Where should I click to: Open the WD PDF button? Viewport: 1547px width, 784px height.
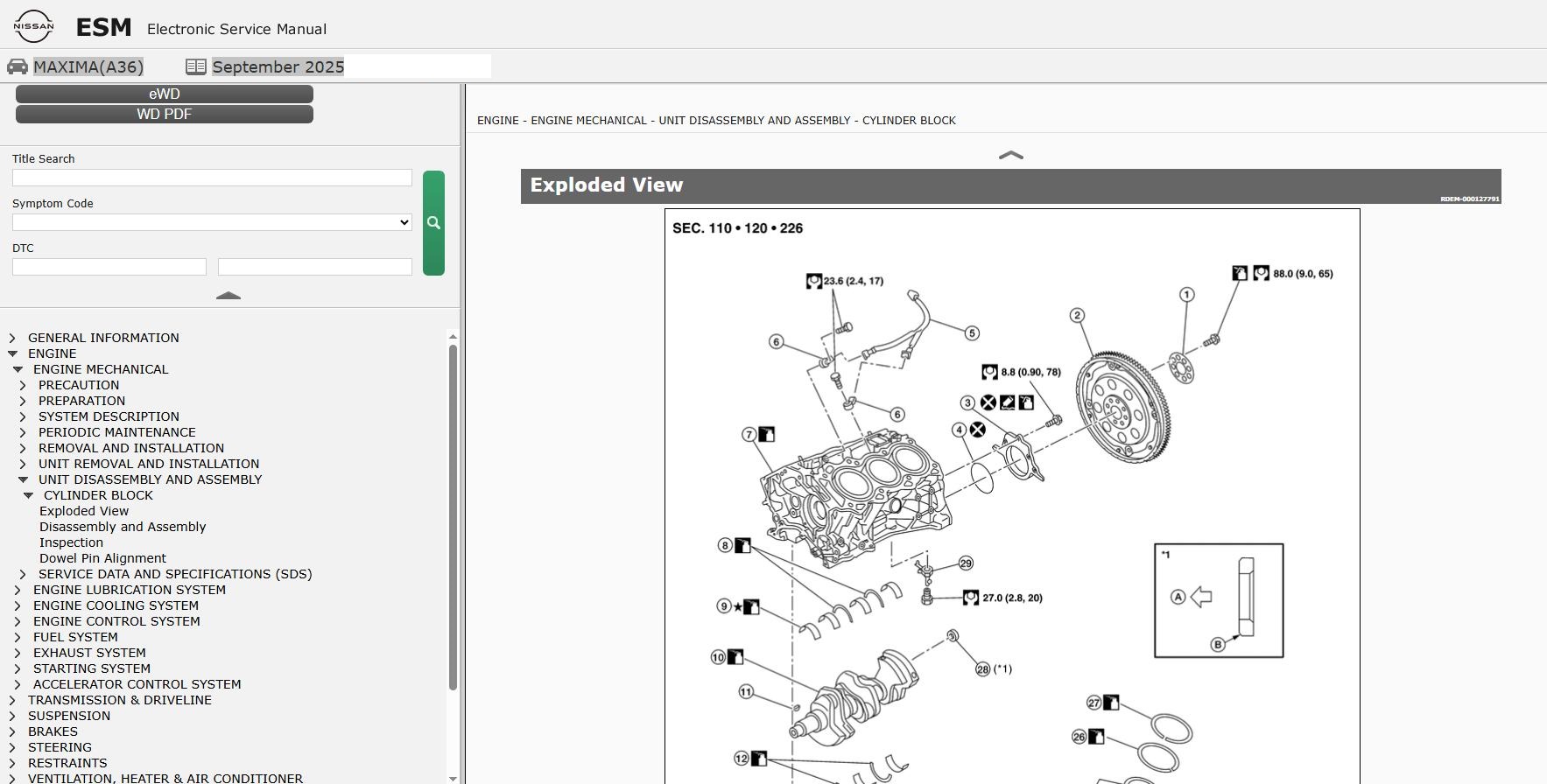tap(165, 114)
